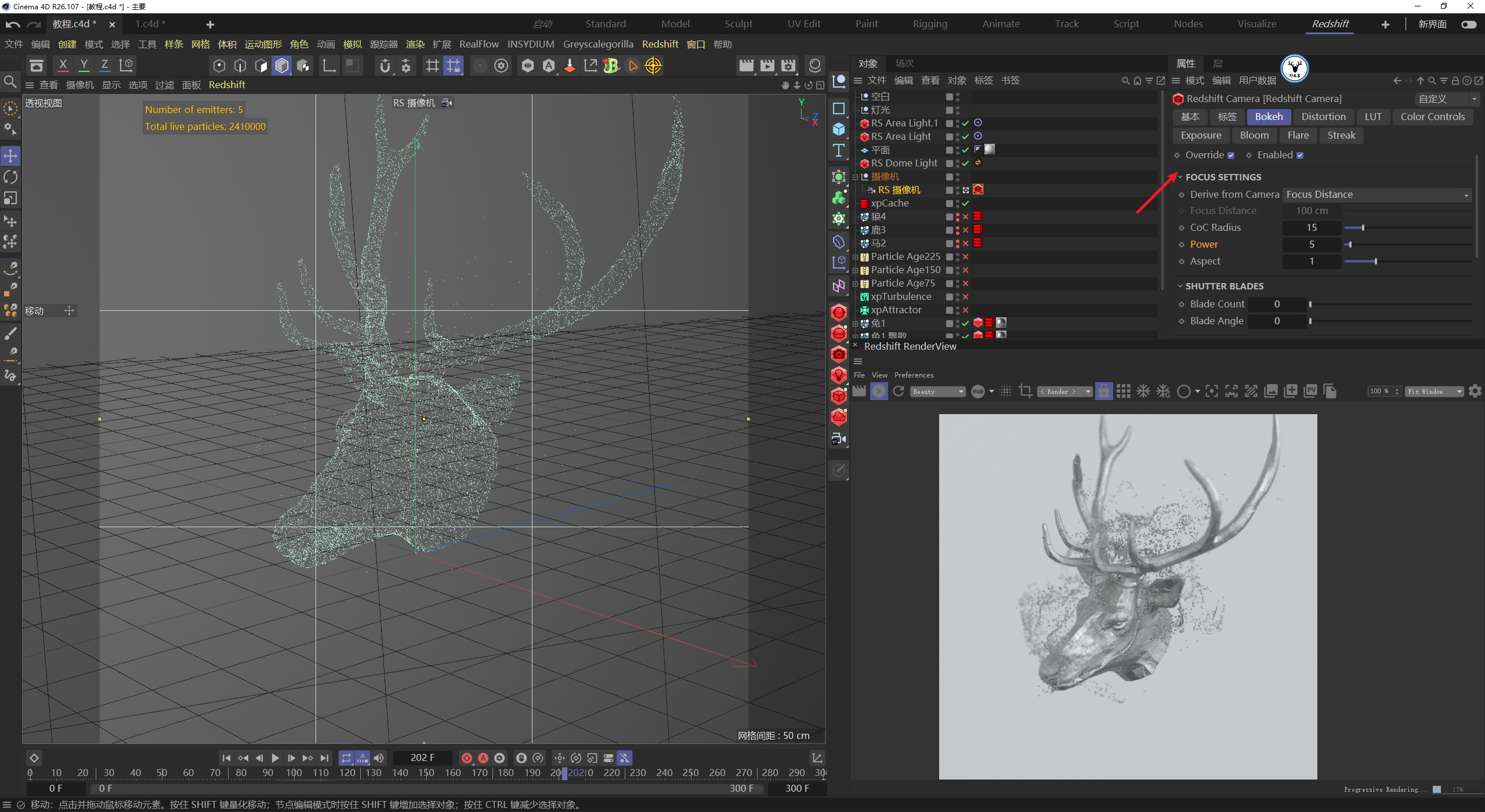Click the Bloom tab button
The height and width of the screenshot is (812, 1485).
[x=1254, y=135]
